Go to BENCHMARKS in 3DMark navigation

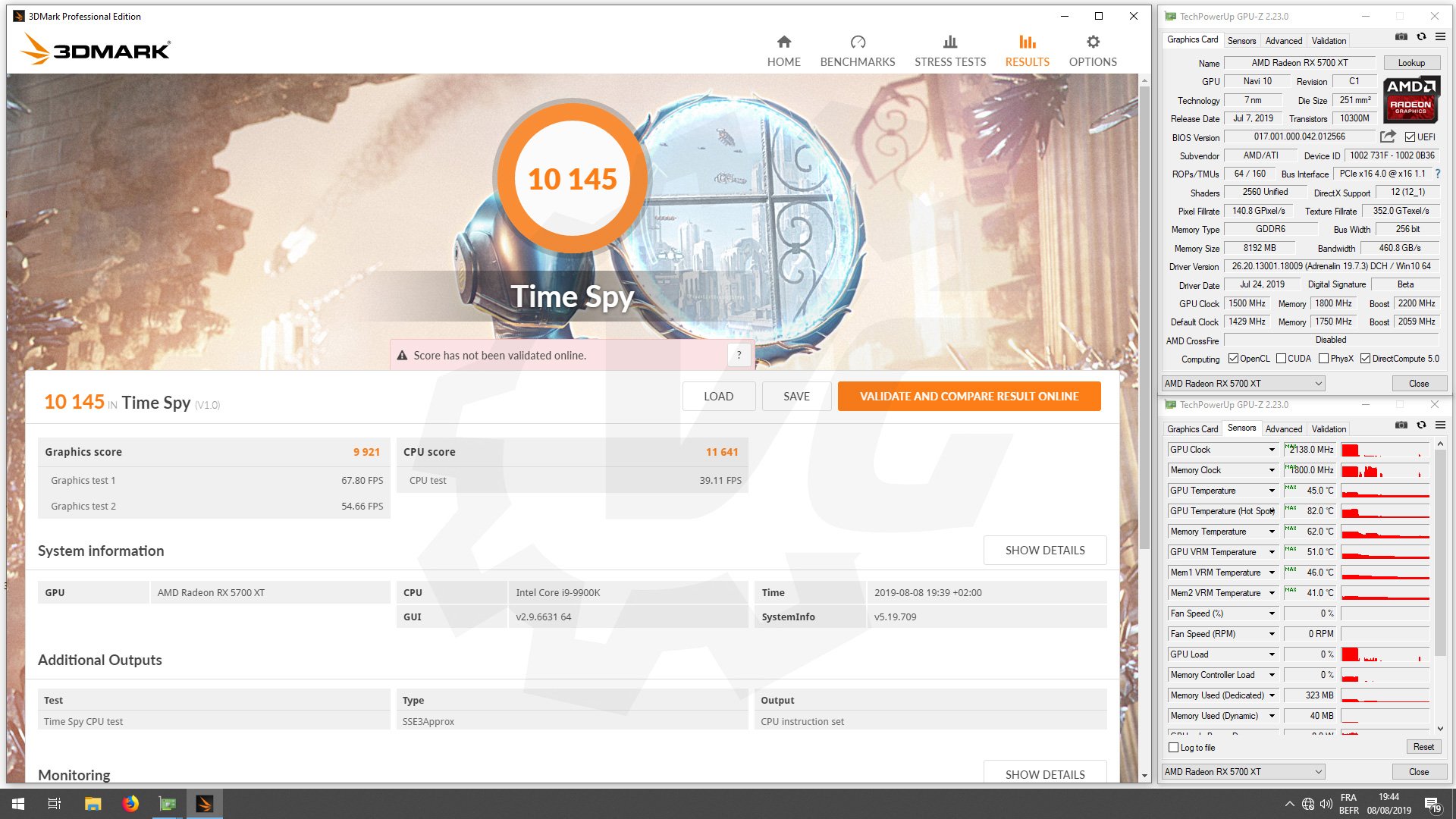pyautogui.click(x=857, y=51)
